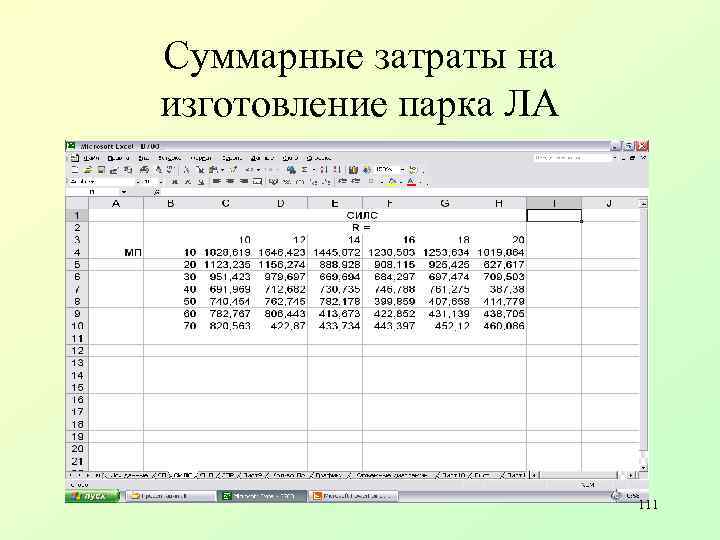Click the Select All corner button
Image resolution: width=720 pixels, height=540 pixels.
point(77,203)
